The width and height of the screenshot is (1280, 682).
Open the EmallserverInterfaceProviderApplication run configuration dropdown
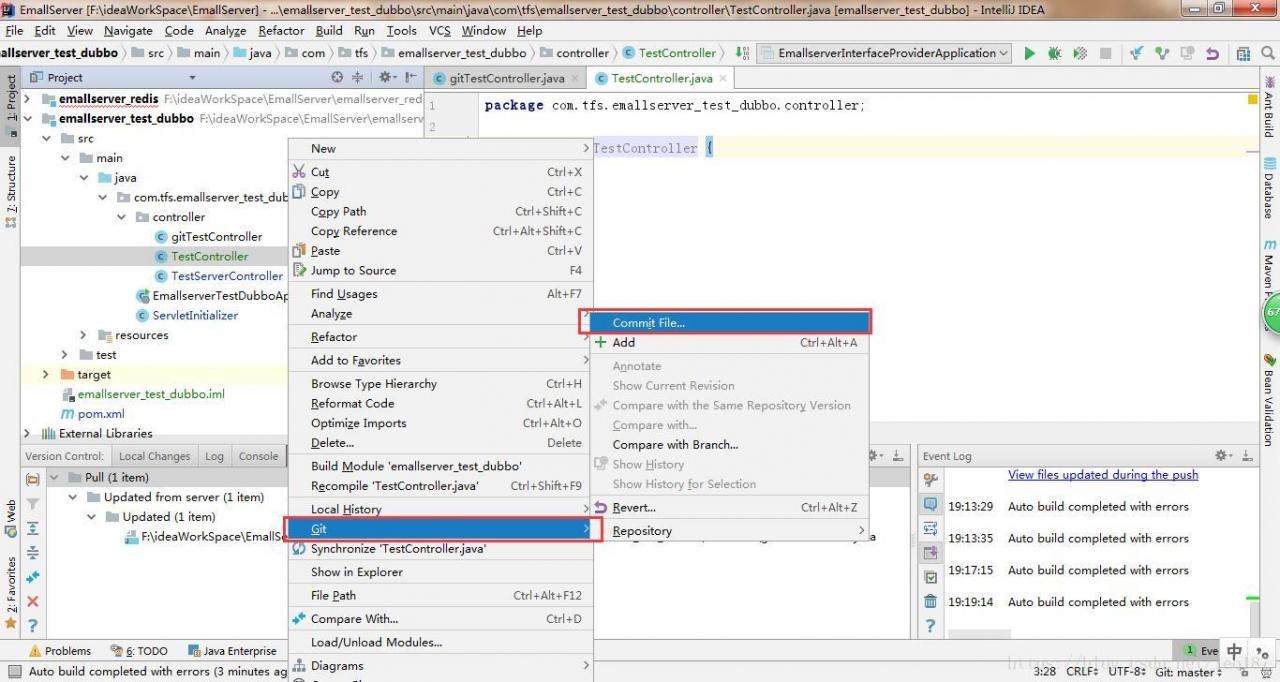pyautogui.click(x=885, y=54)
